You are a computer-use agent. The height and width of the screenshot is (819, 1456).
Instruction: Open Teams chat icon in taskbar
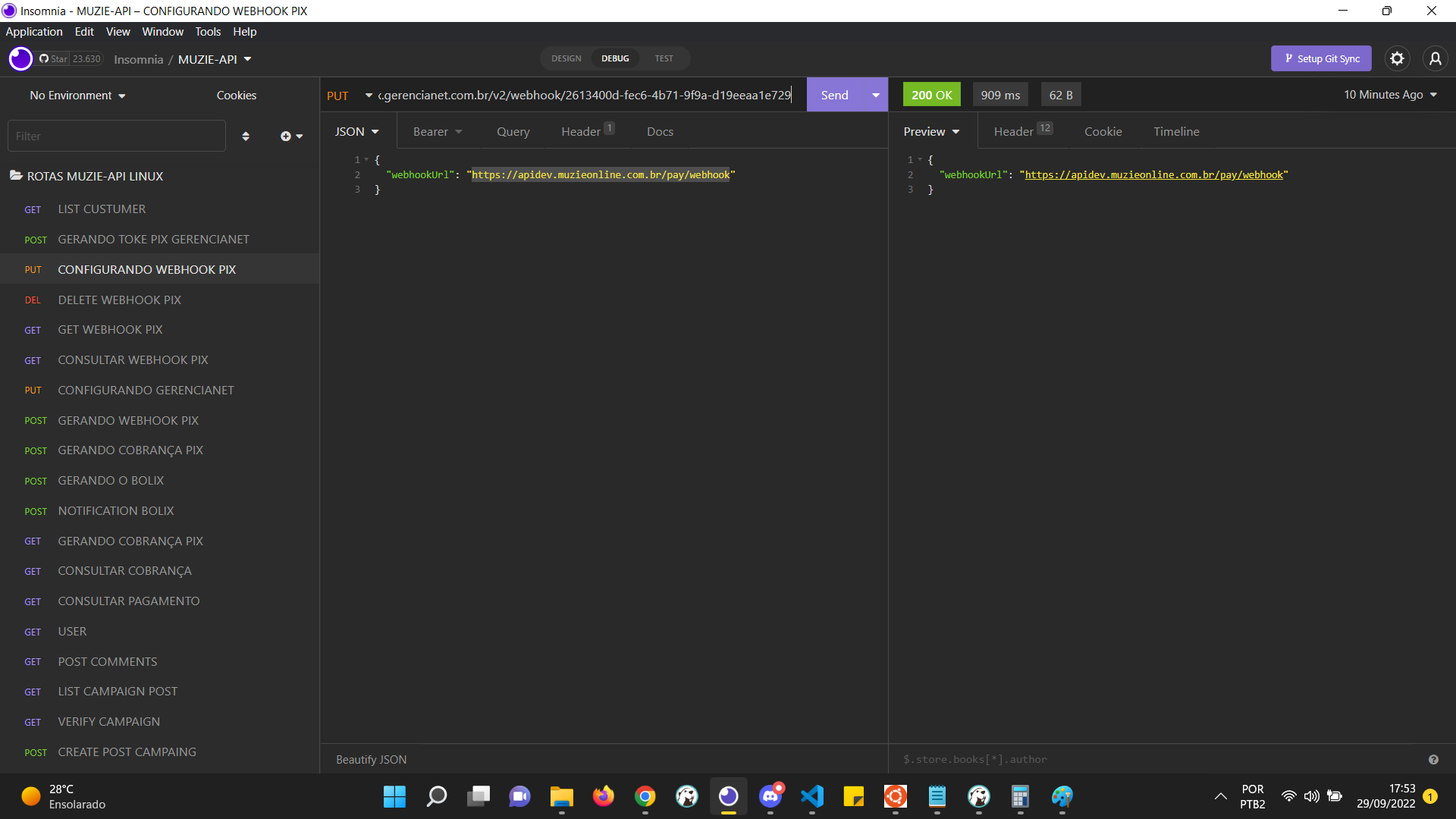point(520,796)
